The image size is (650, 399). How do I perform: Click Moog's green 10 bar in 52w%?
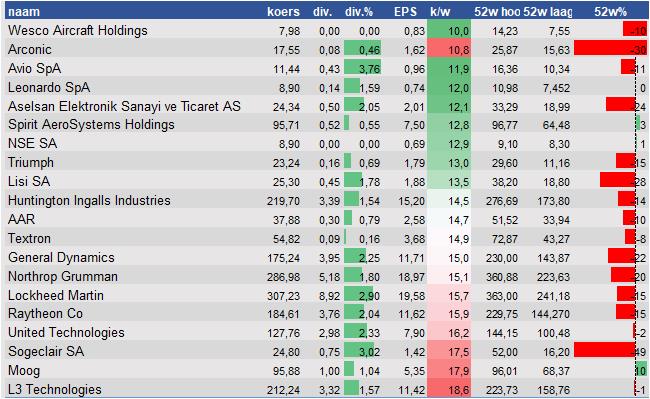(x=641, y=370)
